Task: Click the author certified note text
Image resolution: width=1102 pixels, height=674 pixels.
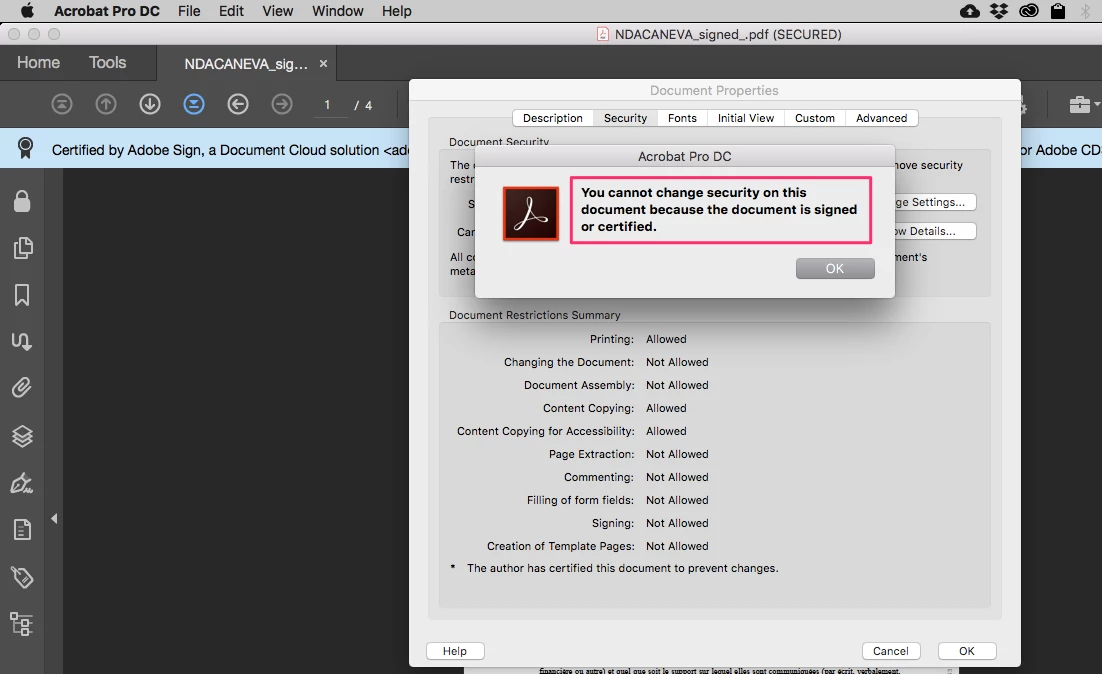Action: pyautogui.click(x=623, y=568)
